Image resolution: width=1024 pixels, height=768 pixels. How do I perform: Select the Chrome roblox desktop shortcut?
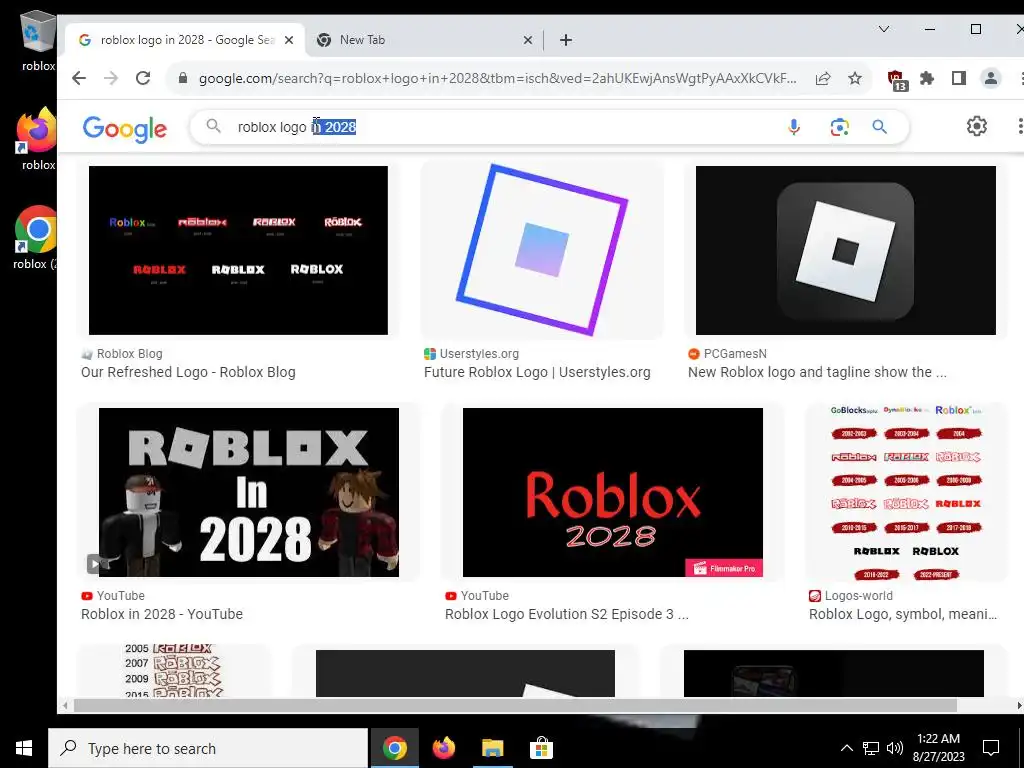click(x=36, y=238)
